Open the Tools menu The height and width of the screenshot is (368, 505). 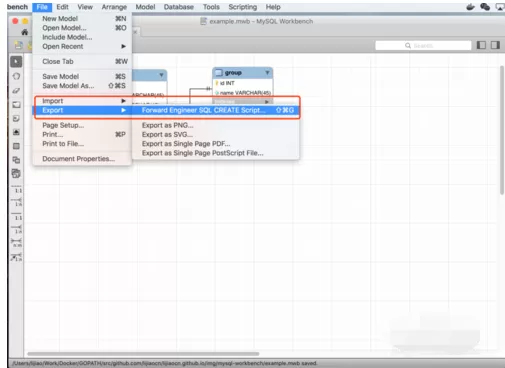(211, 7)
